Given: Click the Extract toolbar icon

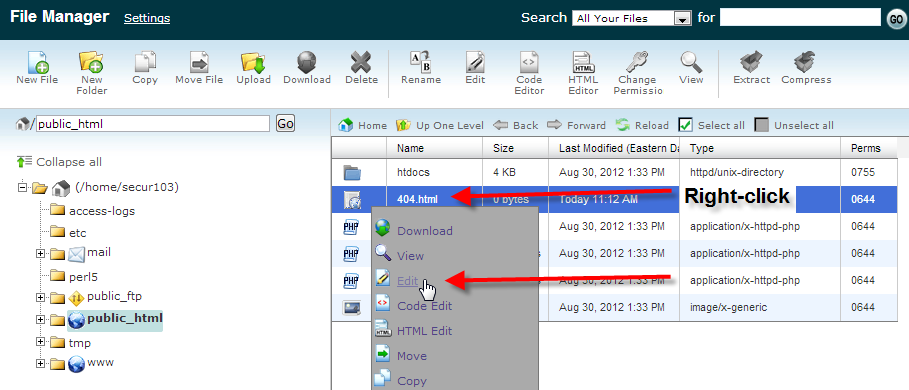Looking at the screenshot, I should 751,61.
